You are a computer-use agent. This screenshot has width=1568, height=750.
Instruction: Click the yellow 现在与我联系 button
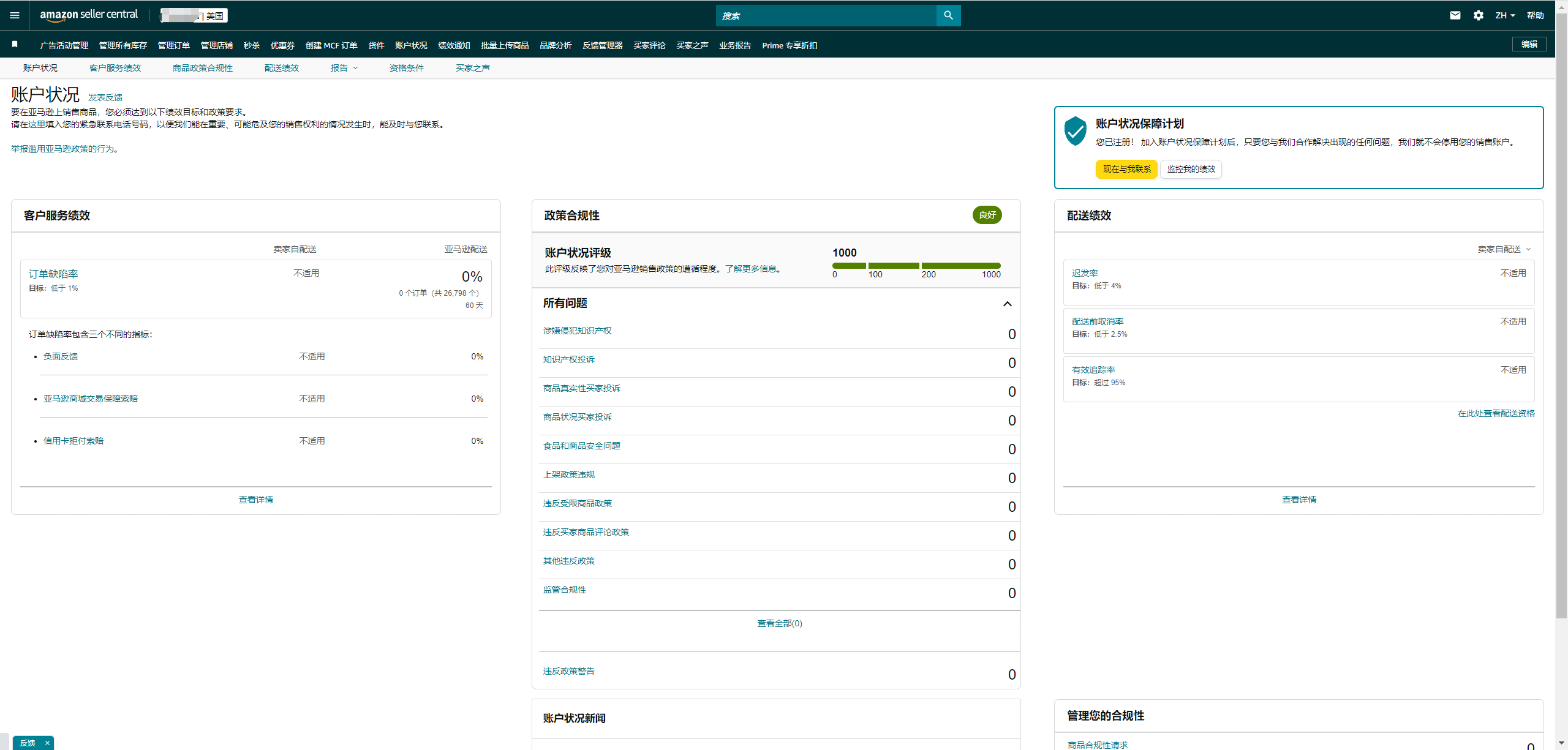click(x=1126, y=169)
